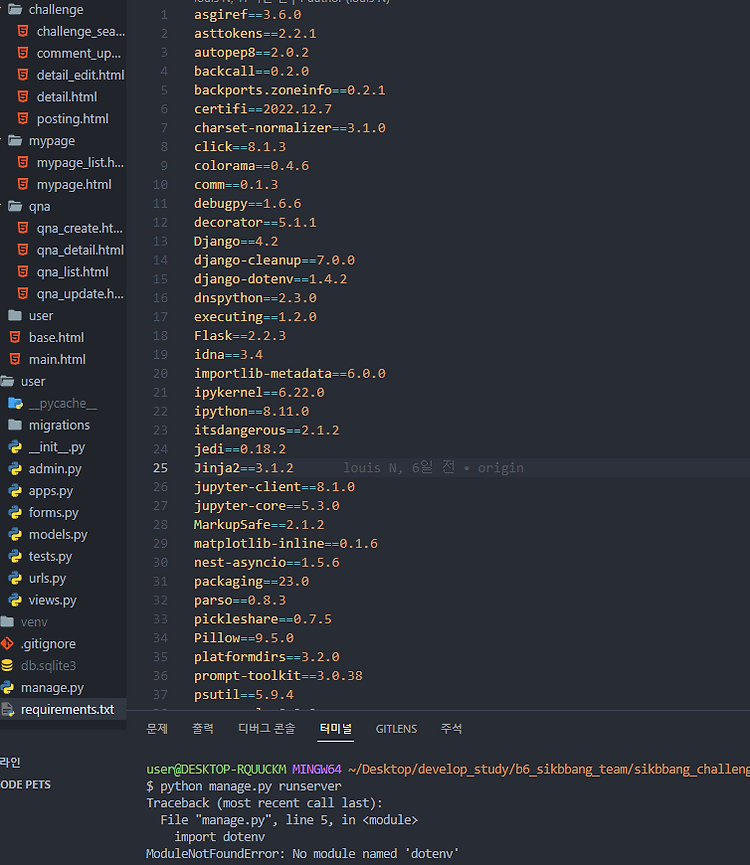The height and width of the screenshot is (865, 750).
Task: Click the qna folder icon
Action: 15,206
